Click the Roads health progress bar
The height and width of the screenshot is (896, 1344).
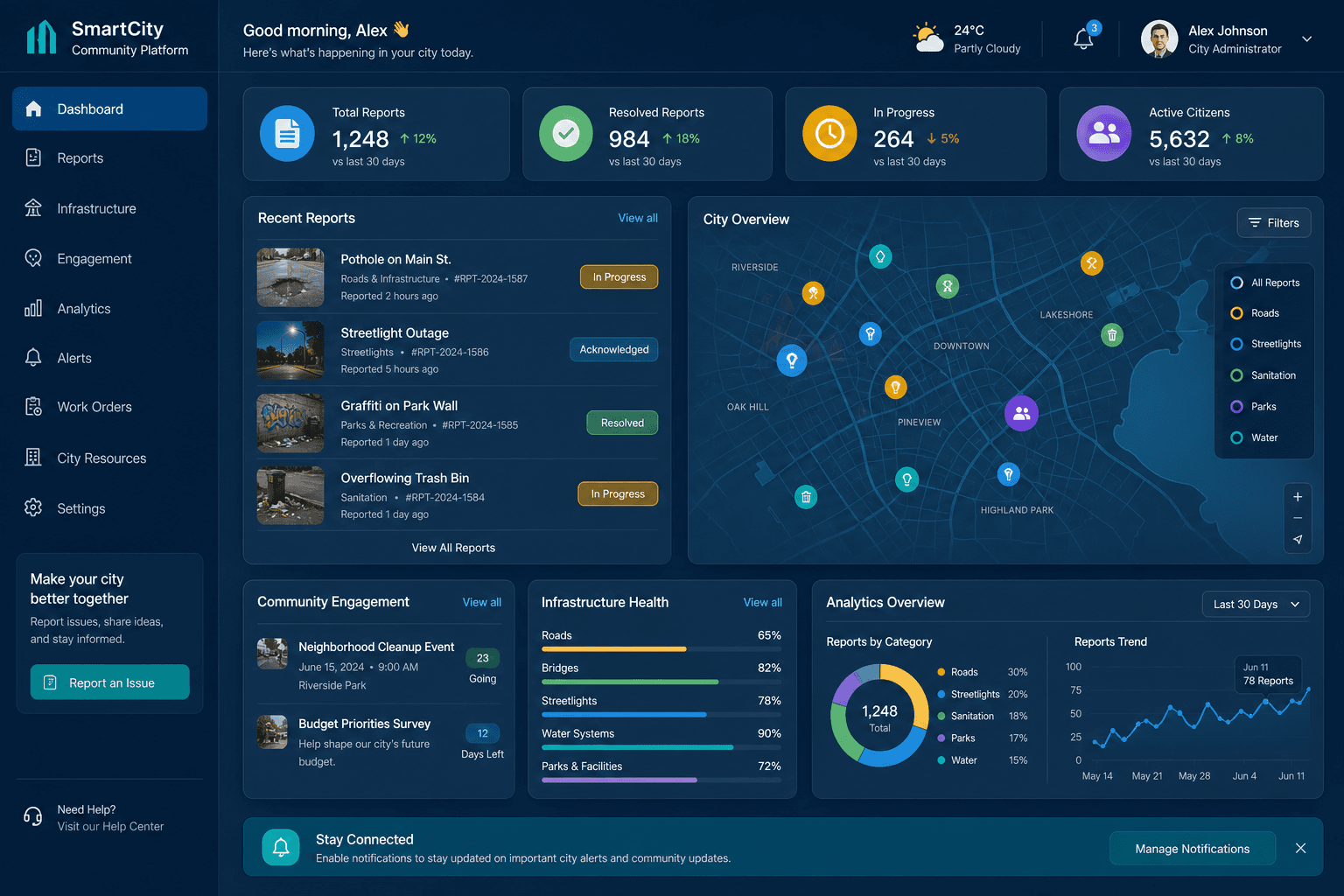(x=661, y=649)
